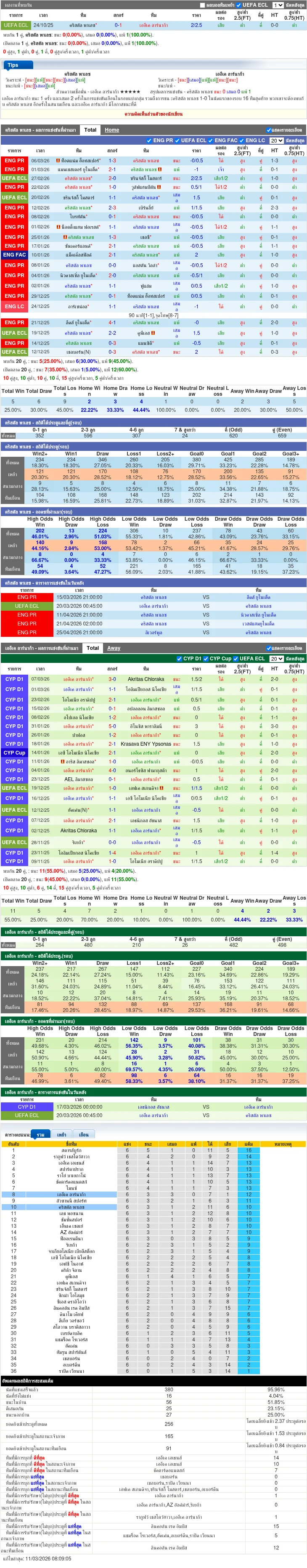Click the 95.96% statistic value
Screen dimensions: 307x1568
pyautogui.click(x=275, y=1390)
